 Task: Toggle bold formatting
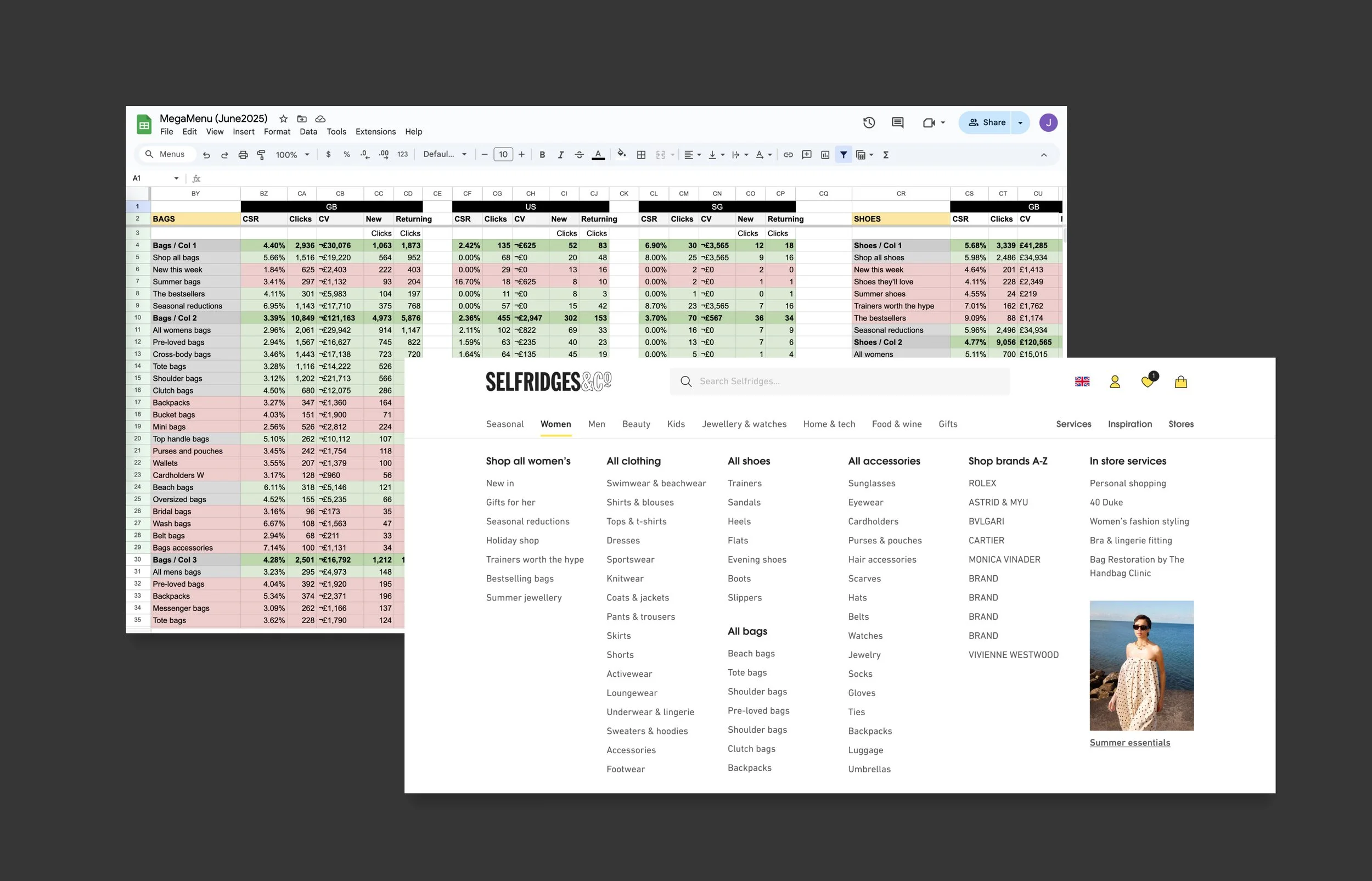(x=542, y=154)
